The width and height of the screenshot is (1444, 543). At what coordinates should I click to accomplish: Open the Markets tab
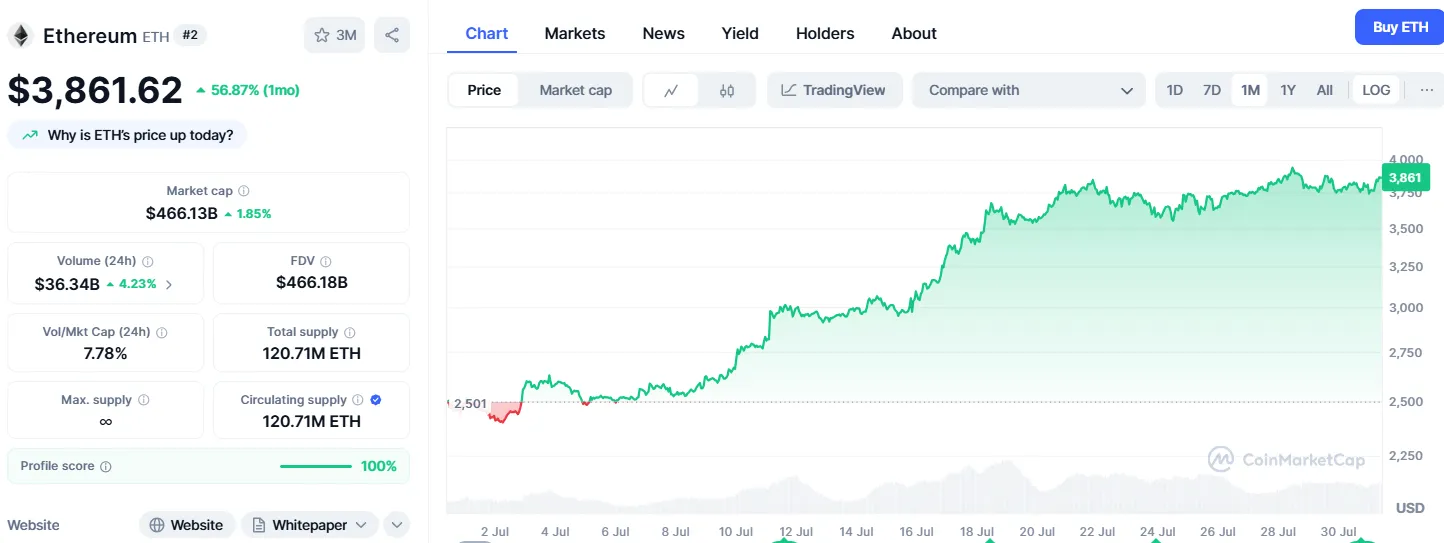click(x=575, y=33)
